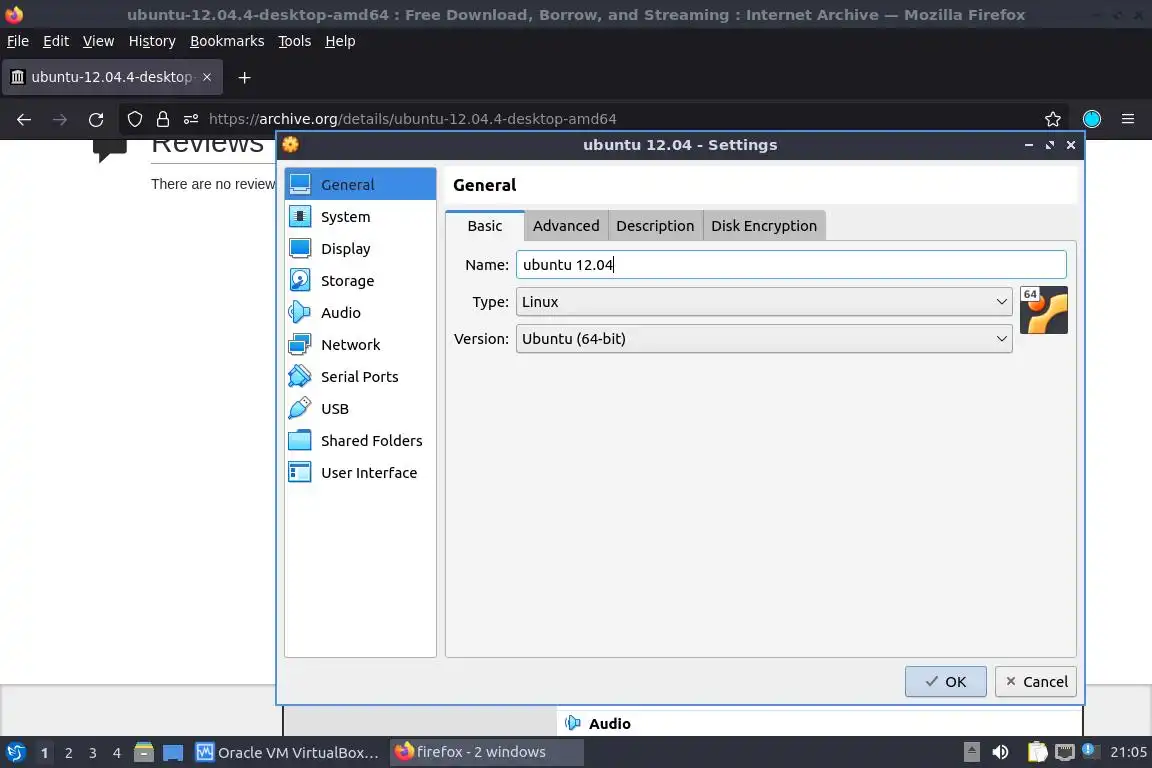Open the Firefox Tools menu
Image resolution: width=1152 pixels, height=768 pixels.
295,41
